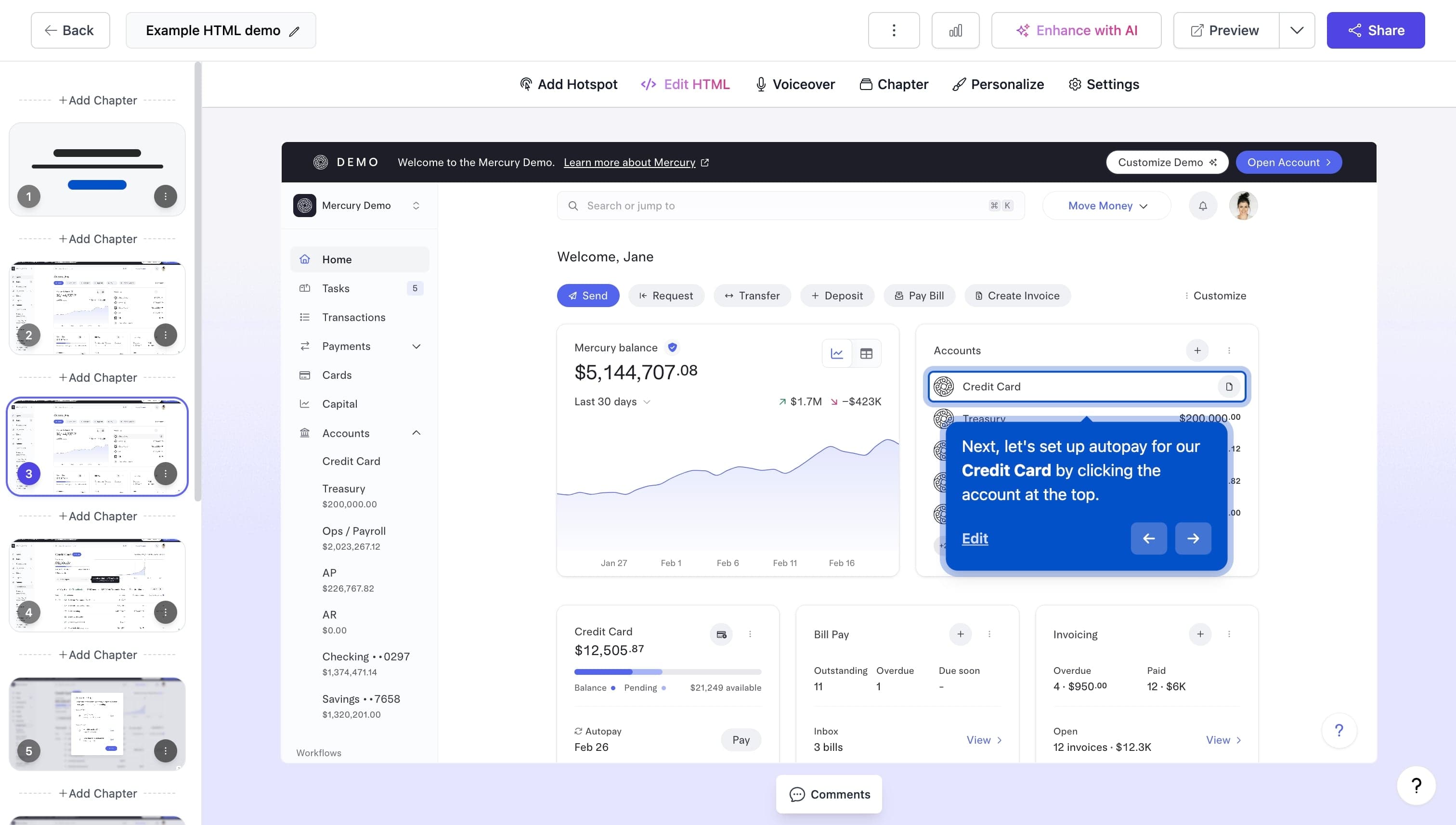Click the plus icon in Invoicing card
Screen dimensions: 1456x825
[1200, 634]
